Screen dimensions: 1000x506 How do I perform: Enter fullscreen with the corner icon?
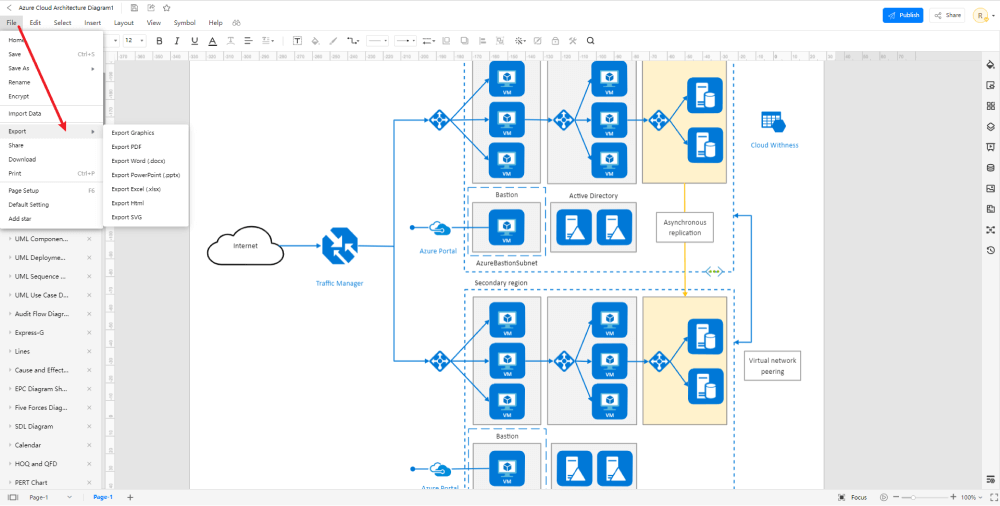coord(992,497)
